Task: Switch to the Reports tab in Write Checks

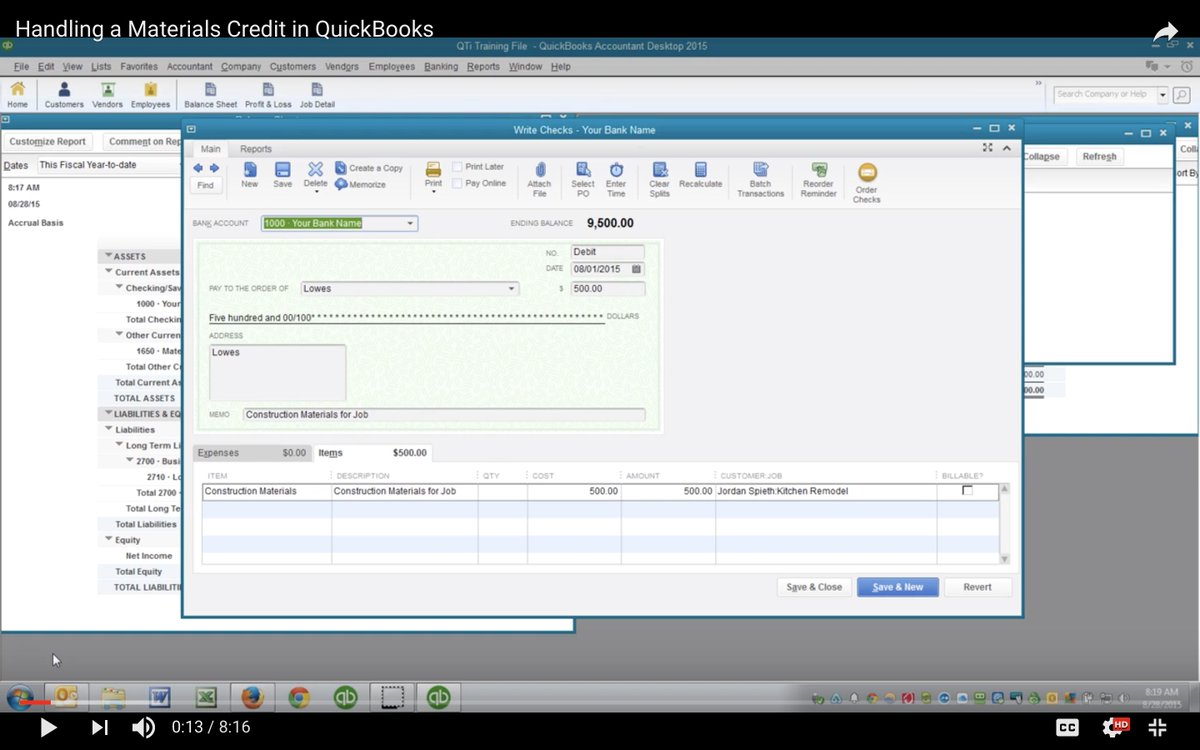Action: (x=256, y=149)
